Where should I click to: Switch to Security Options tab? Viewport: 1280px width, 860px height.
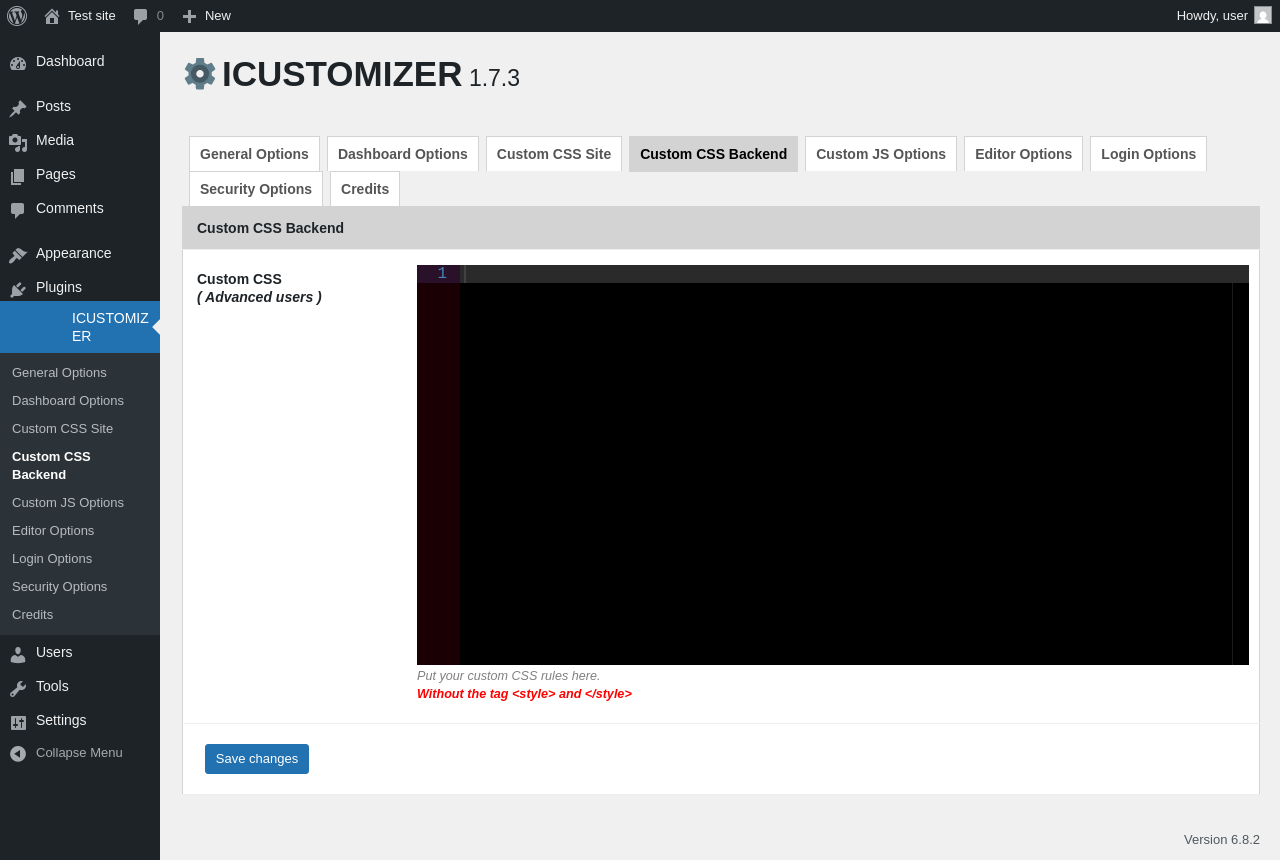click(256, 189)
